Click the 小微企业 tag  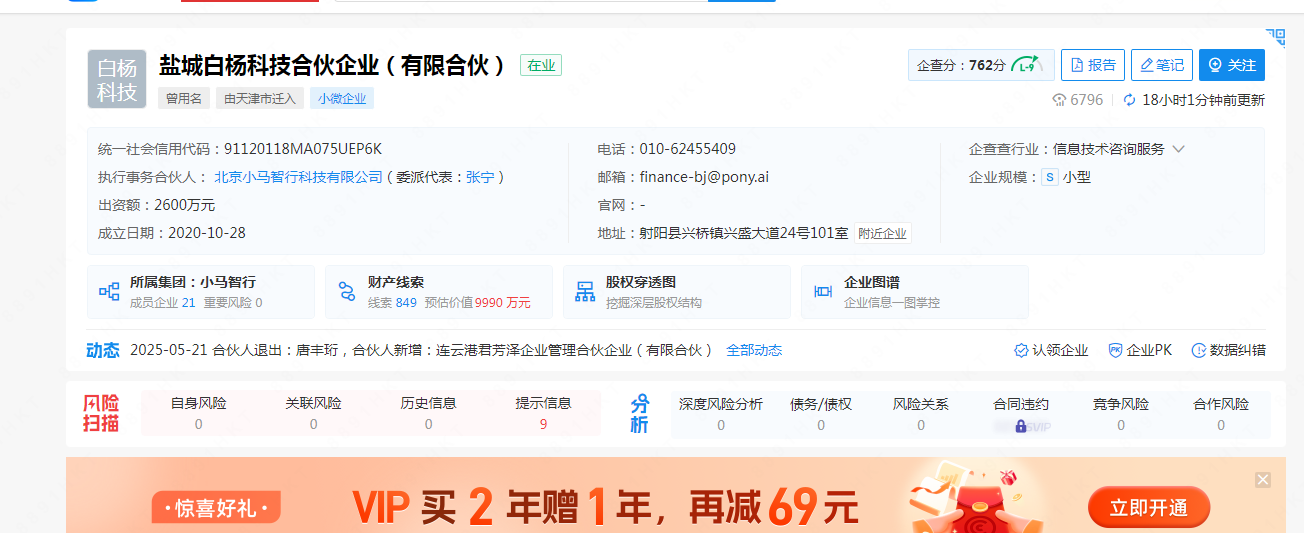[x=342, y=99]
